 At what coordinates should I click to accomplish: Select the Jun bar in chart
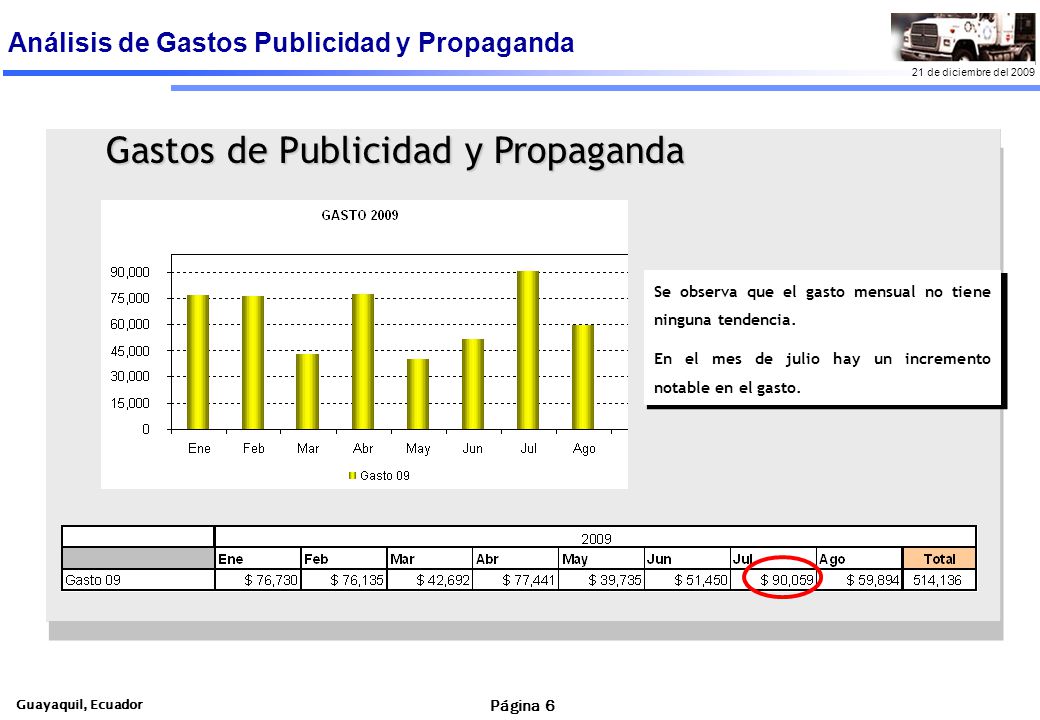(473, 385)
